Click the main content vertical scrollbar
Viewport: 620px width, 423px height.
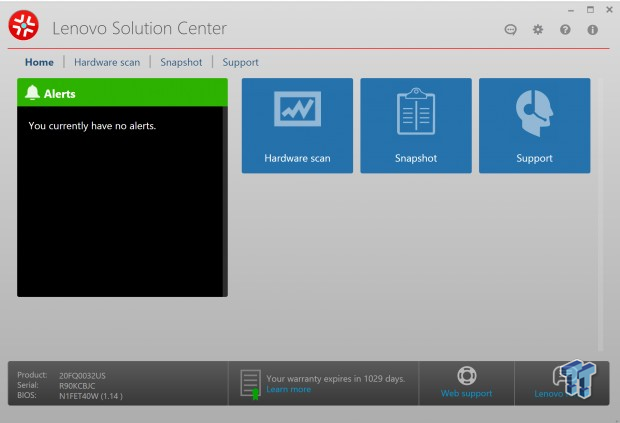click(601, 214)
